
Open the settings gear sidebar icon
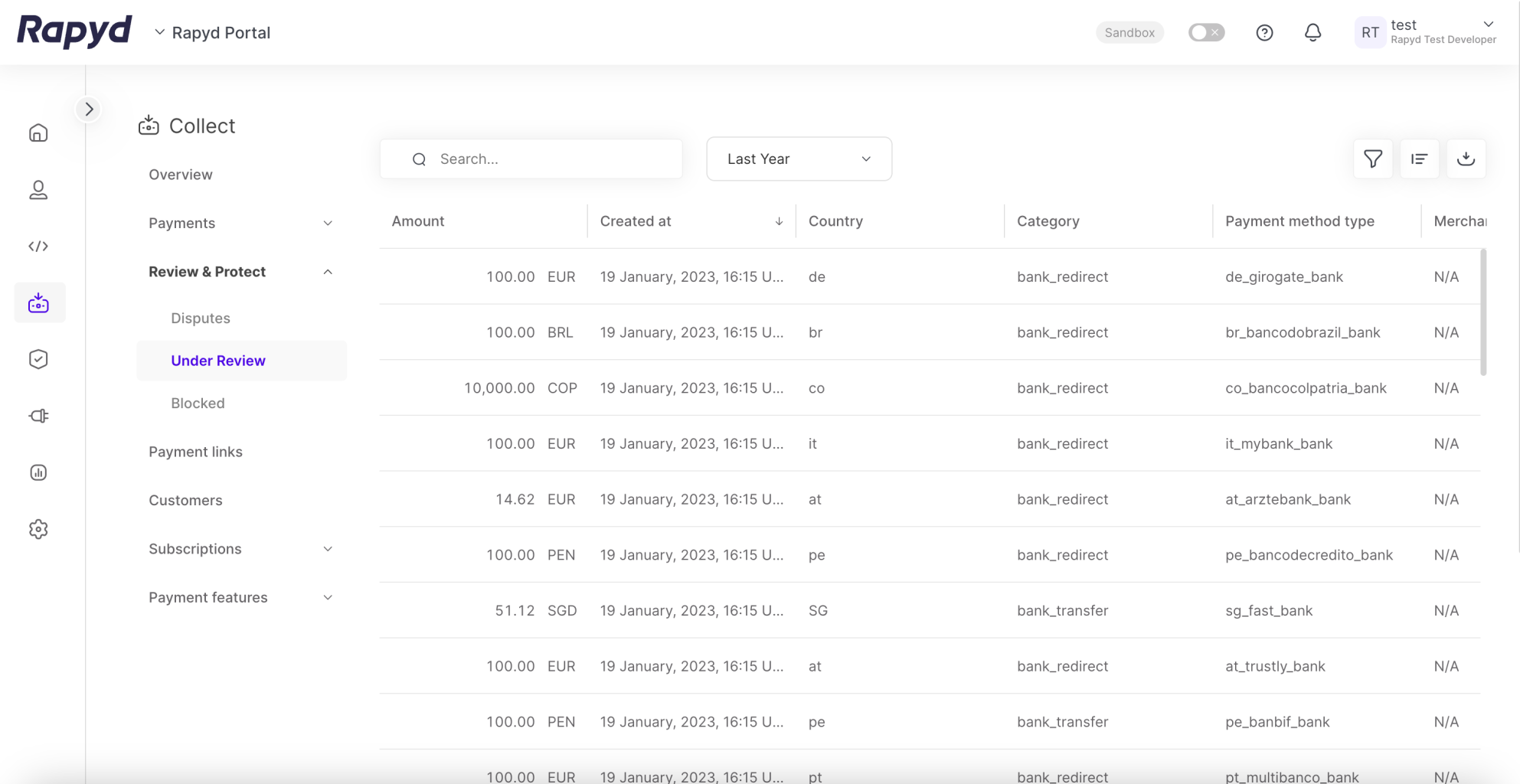coord(38,529)
